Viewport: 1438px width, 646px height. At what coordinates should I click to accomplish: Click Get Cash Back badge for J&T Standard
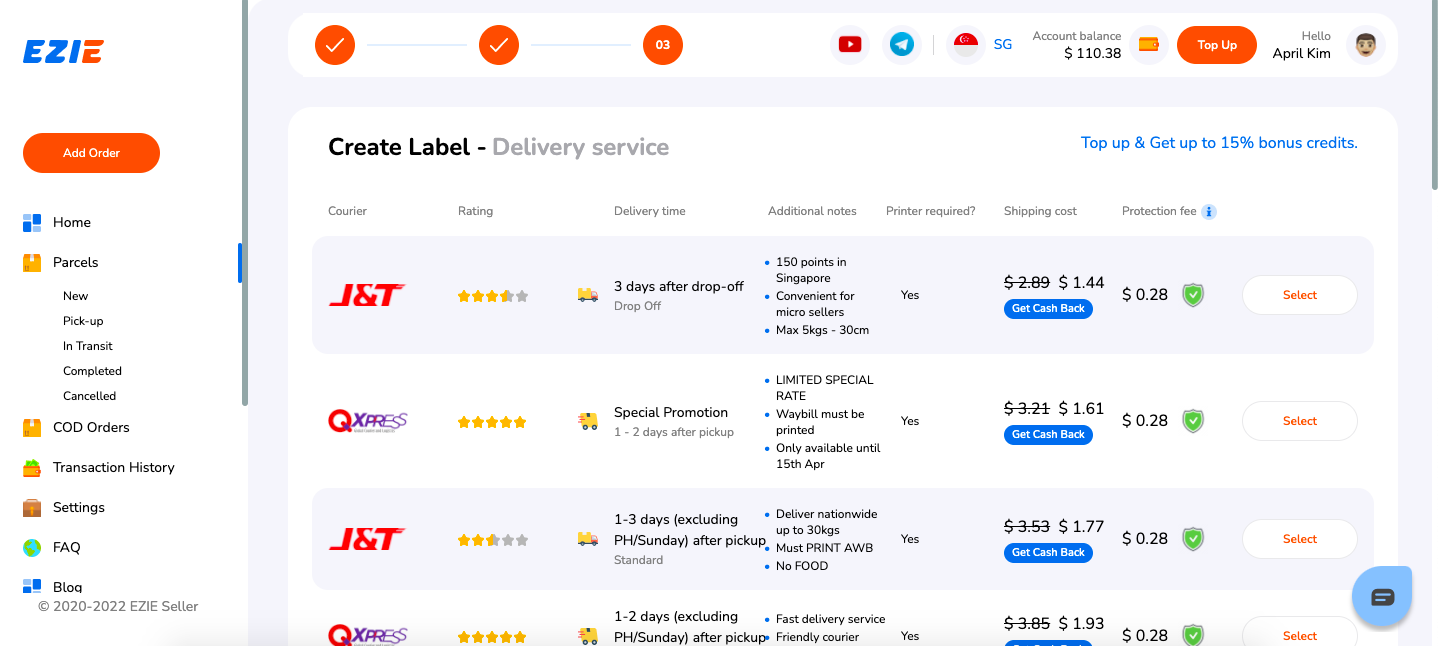(1048, 553)
